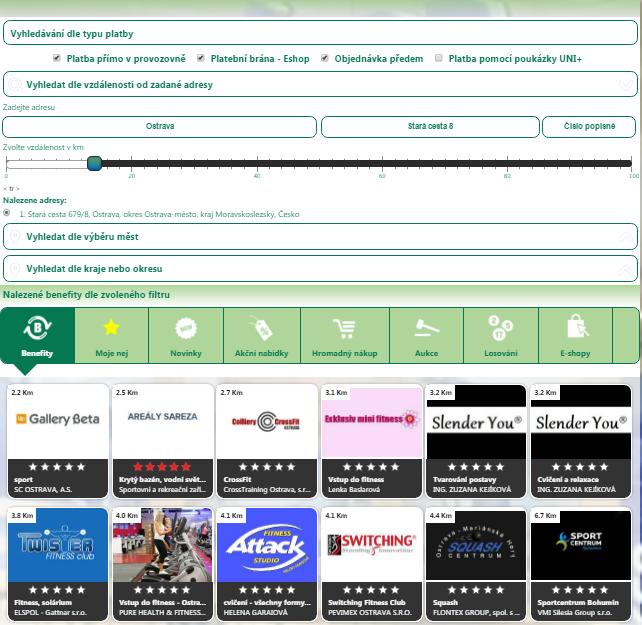
Task: Set distance slider to the 40 mark
Action: [257, 163]
